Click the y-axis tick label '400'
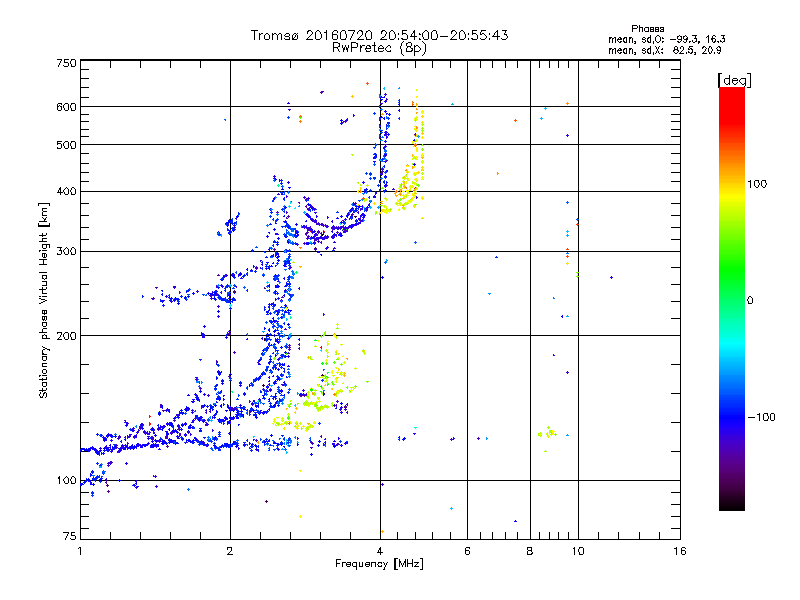The image size is (800, 600). tap(66, 191)
